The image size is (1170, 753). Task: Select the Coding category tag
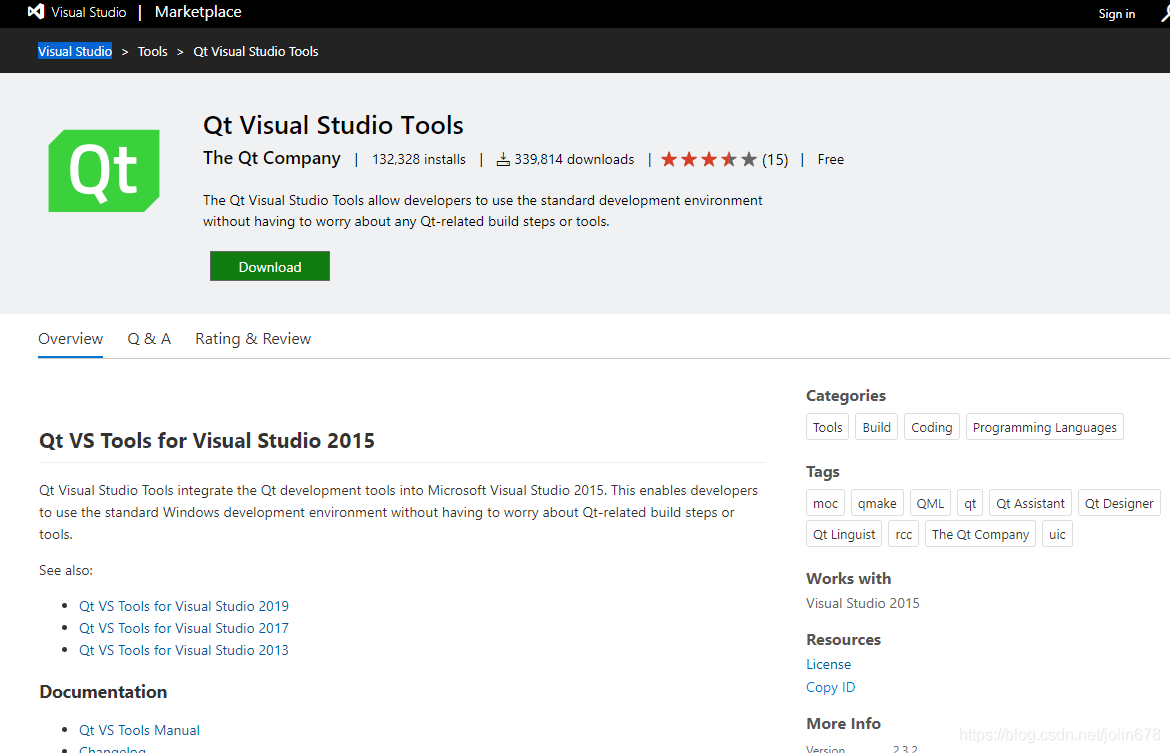[932, 427]
